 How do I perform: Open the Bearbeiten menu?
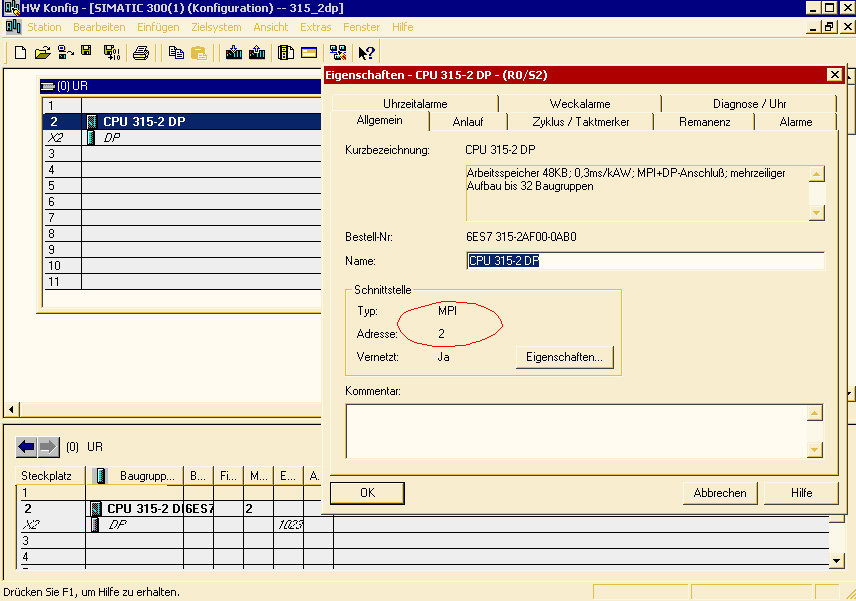tap(99, 27)
